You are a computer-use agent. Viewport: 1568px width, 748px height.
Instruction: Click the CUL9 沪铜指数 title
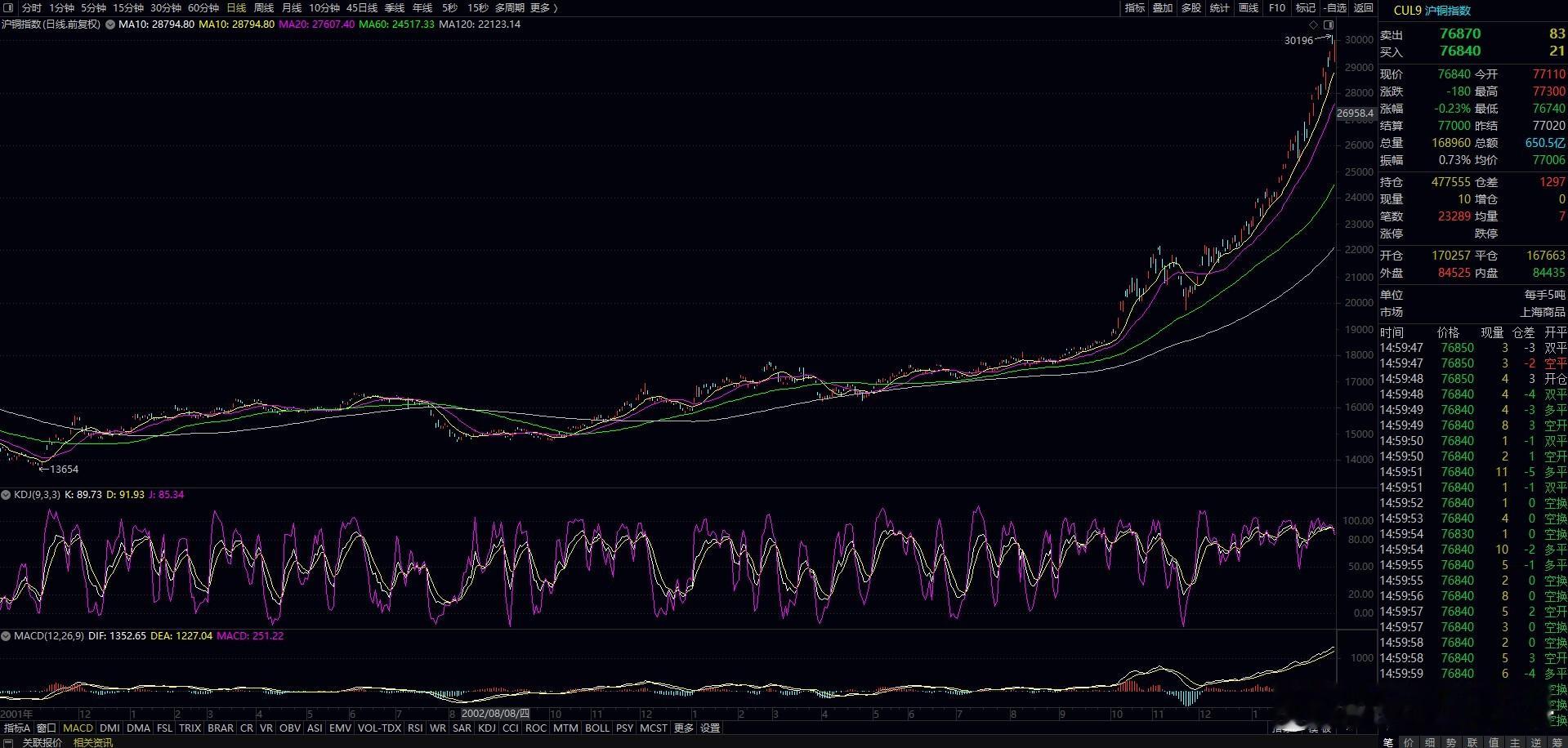1432,11
